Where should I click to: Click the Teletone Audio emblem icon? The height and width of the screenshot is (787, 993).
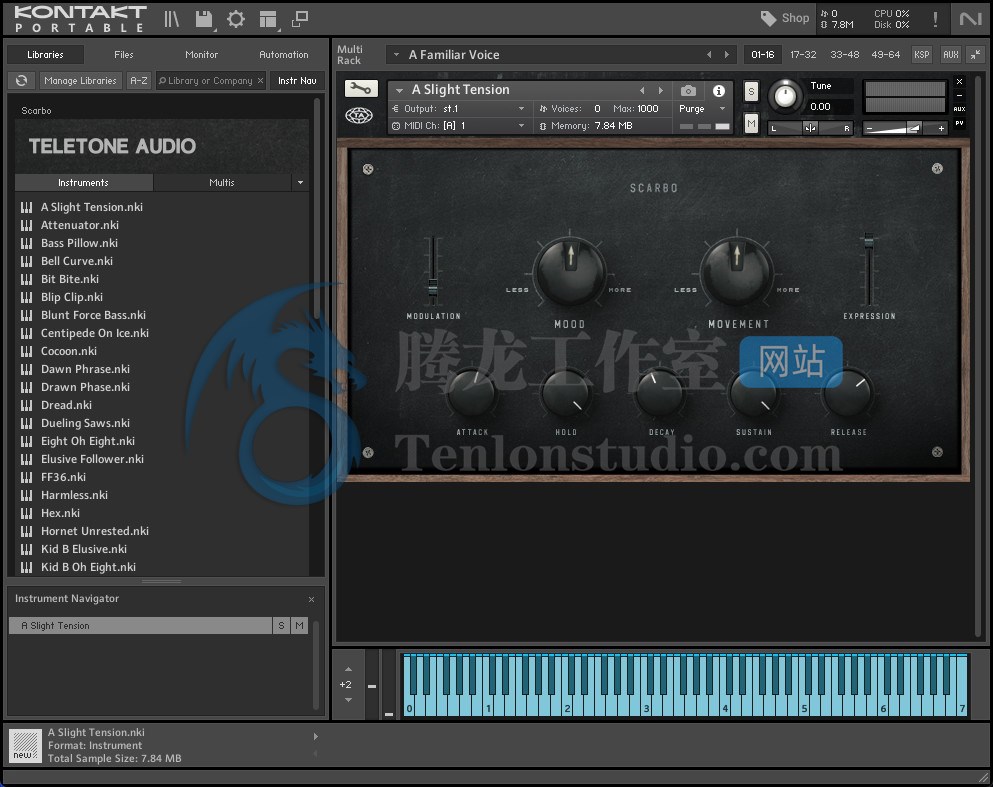(x=359, y=115)
